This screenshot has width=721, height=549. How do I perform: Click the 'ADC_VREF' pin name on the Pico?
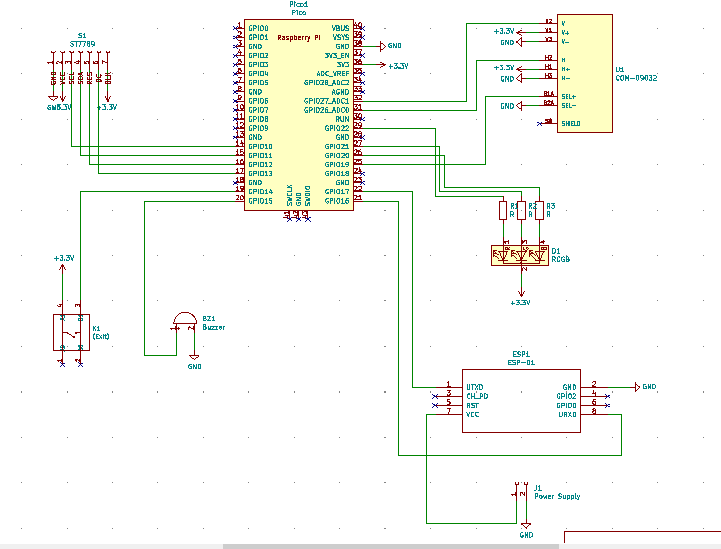pos(333,74)
